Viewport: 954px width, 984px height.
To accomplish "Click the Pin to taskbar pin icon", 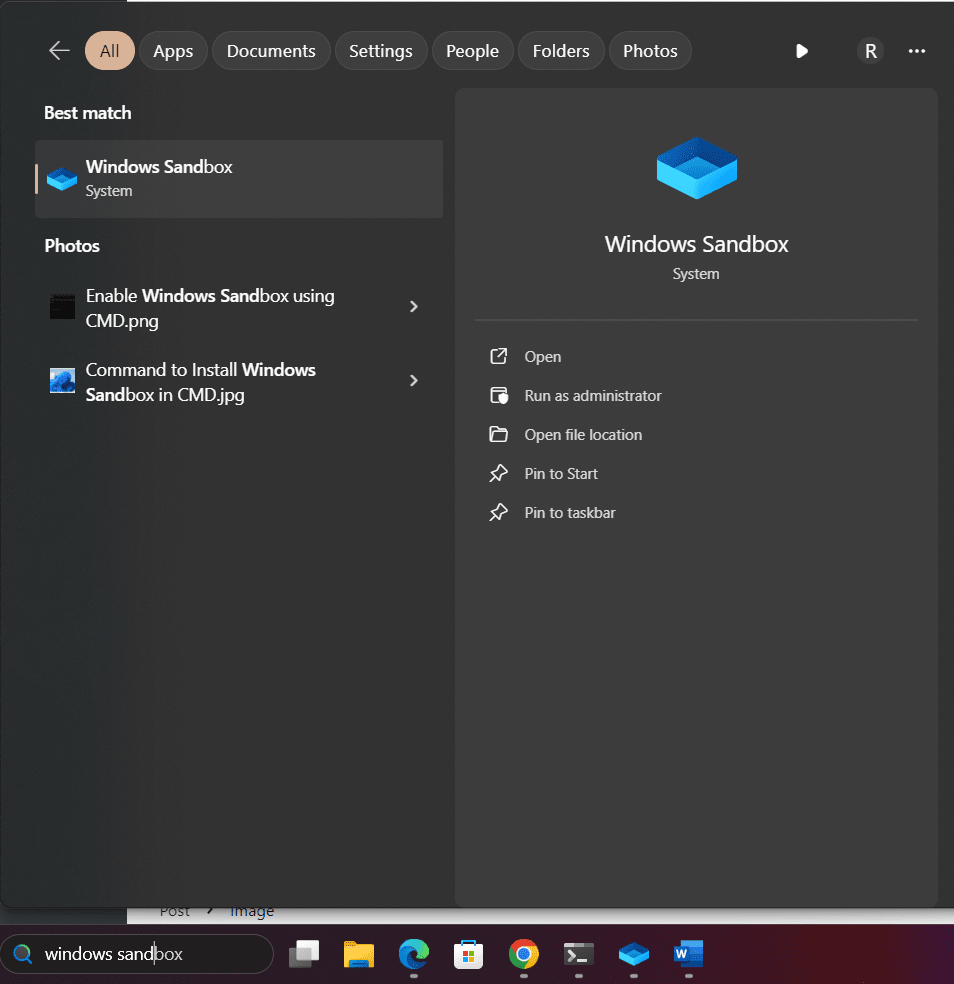I will click(x=498, y=513).
